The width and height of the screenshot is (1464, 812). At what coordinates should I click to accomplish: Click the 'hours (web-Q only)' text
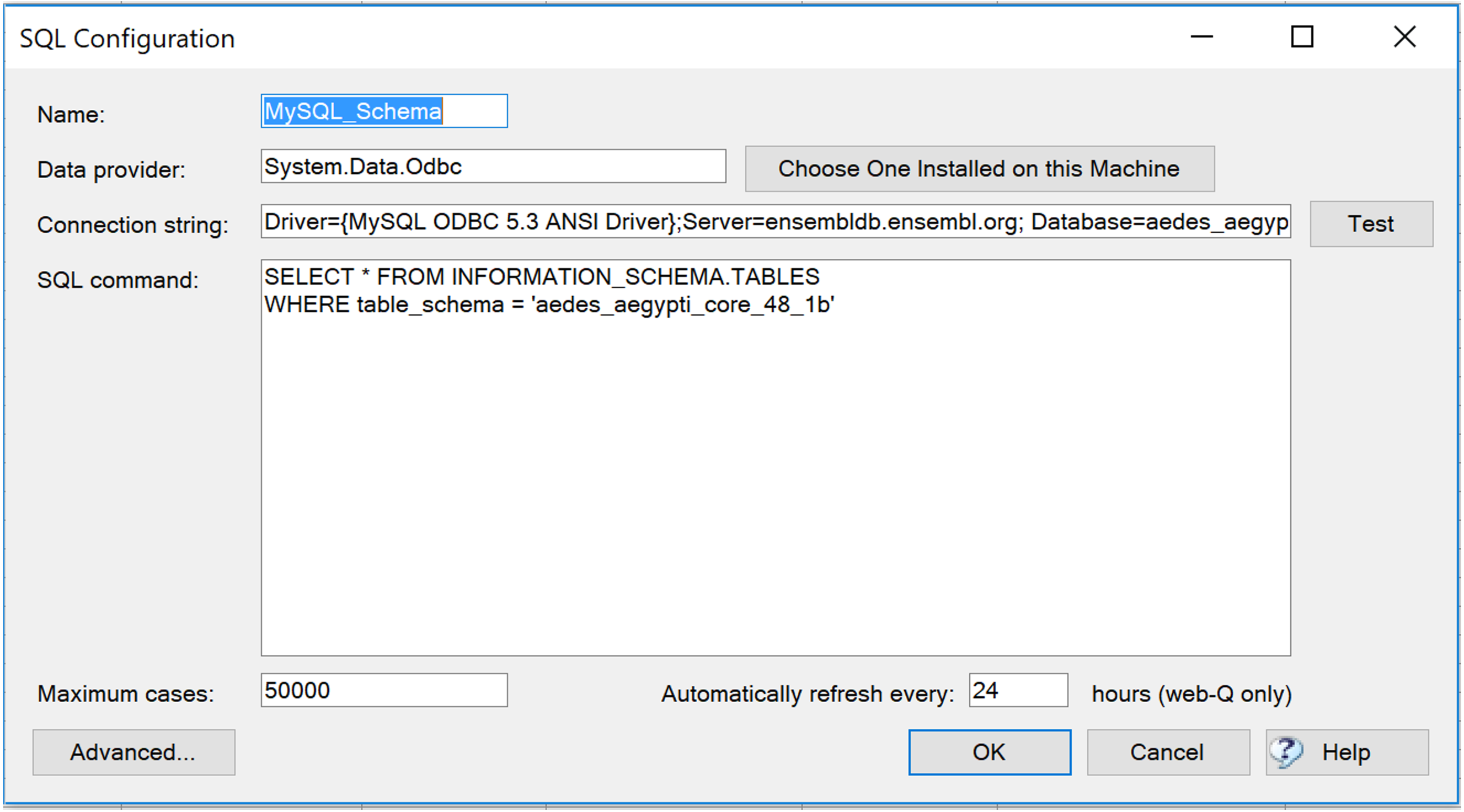click(1191, 695)
